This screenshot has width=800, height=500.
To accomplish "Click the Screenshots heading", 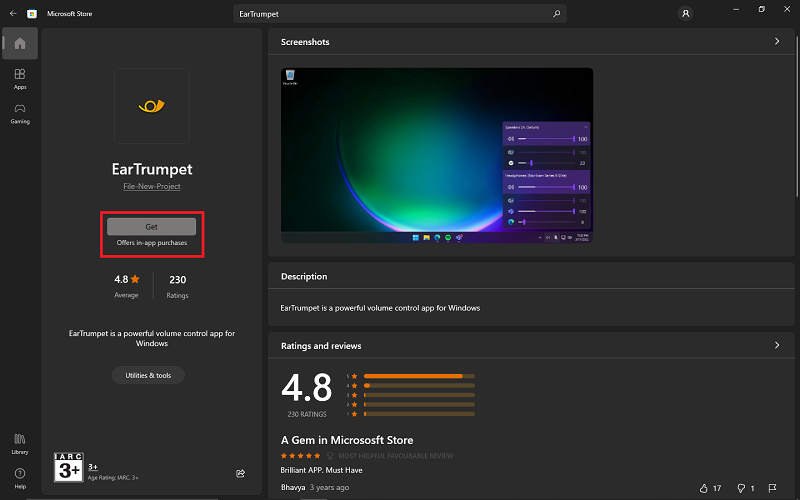I will (x=305, y=42).
